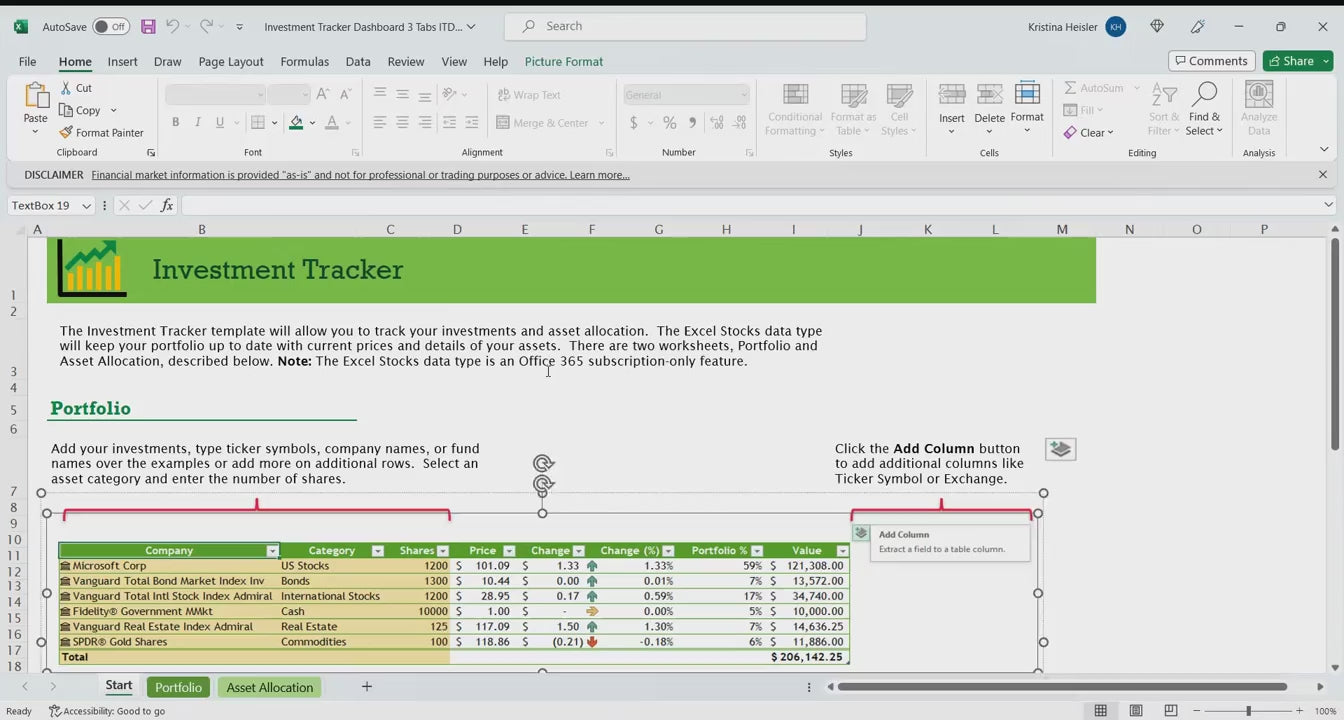Add a new sheet with plus icon

(x=367, y=686)
